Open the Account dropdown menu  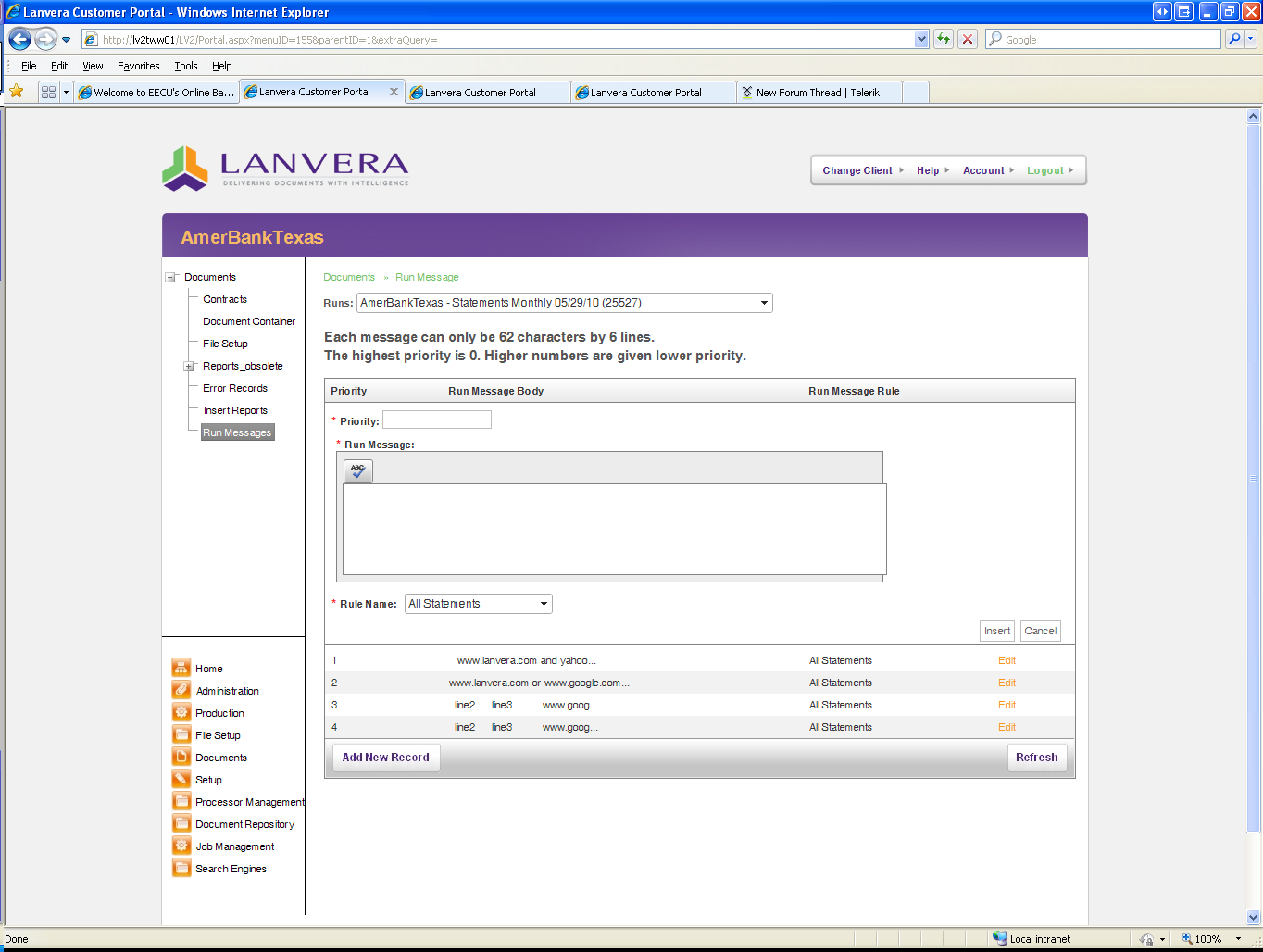(x=988, y=170)
